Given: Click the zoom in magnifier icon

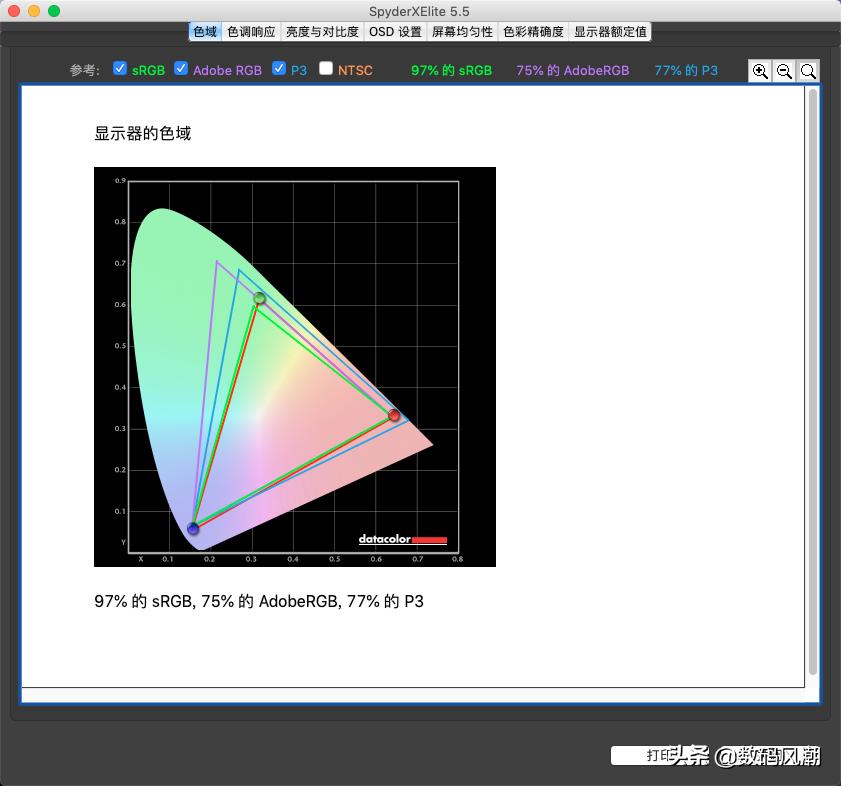Looking at the screenshot, I should tap(760, 71).
